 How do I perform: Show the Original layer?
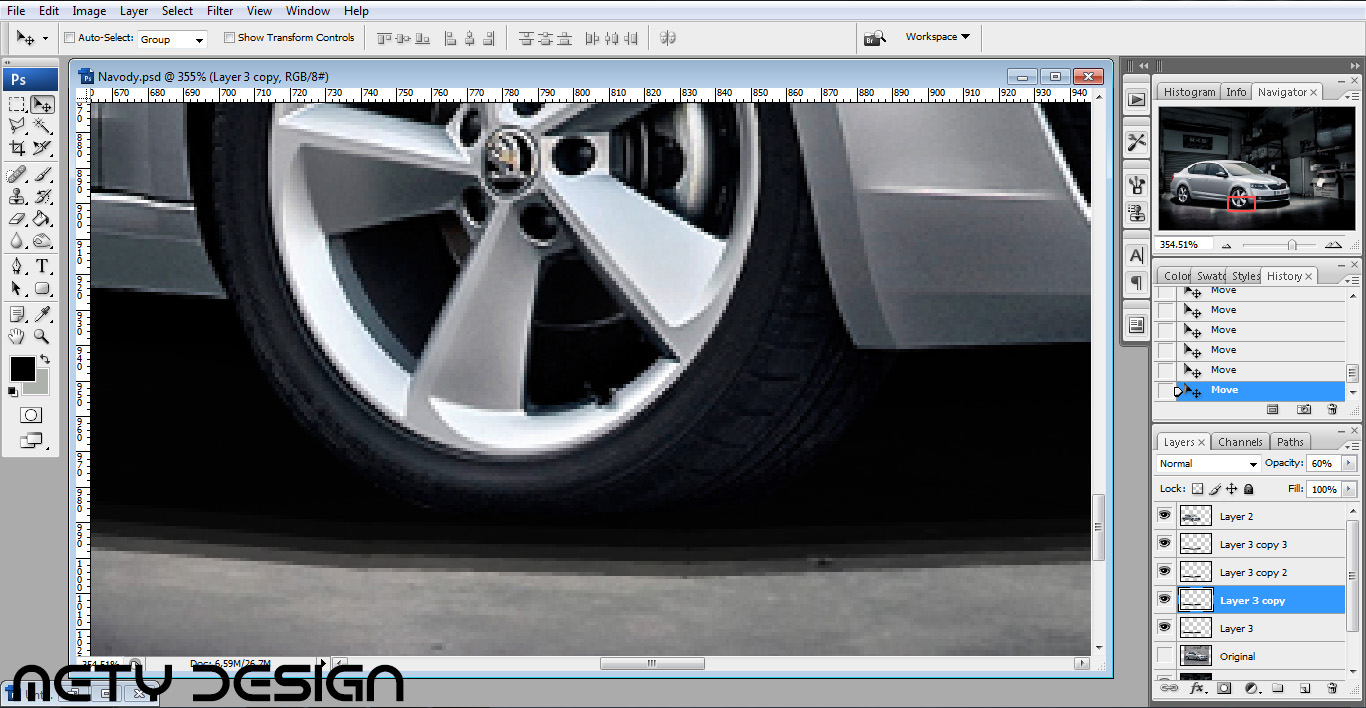[x=1164, y=656]
